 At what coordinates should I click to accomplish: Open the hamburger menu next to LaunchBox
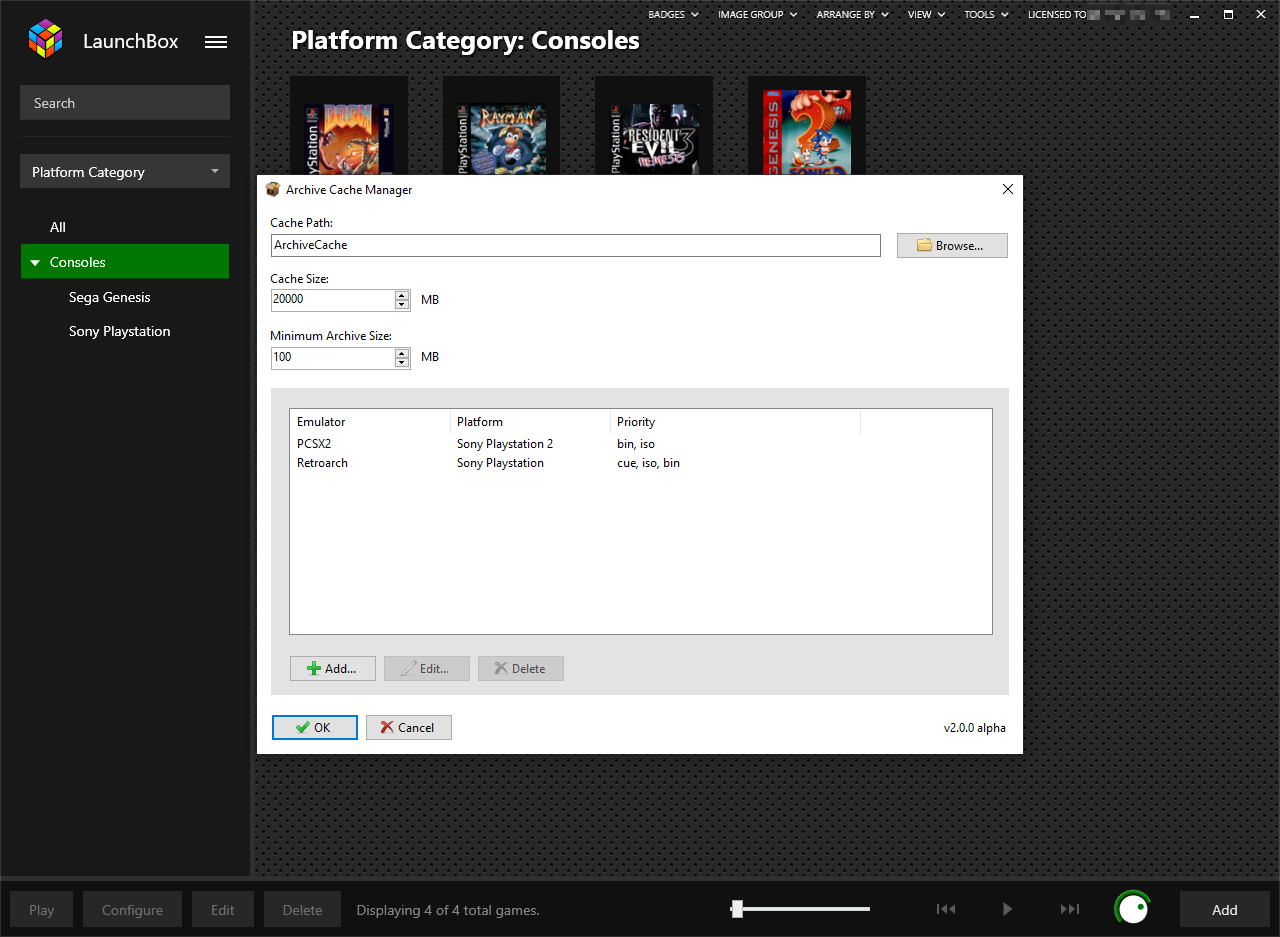pyautogui.click(x=216, y=42)
